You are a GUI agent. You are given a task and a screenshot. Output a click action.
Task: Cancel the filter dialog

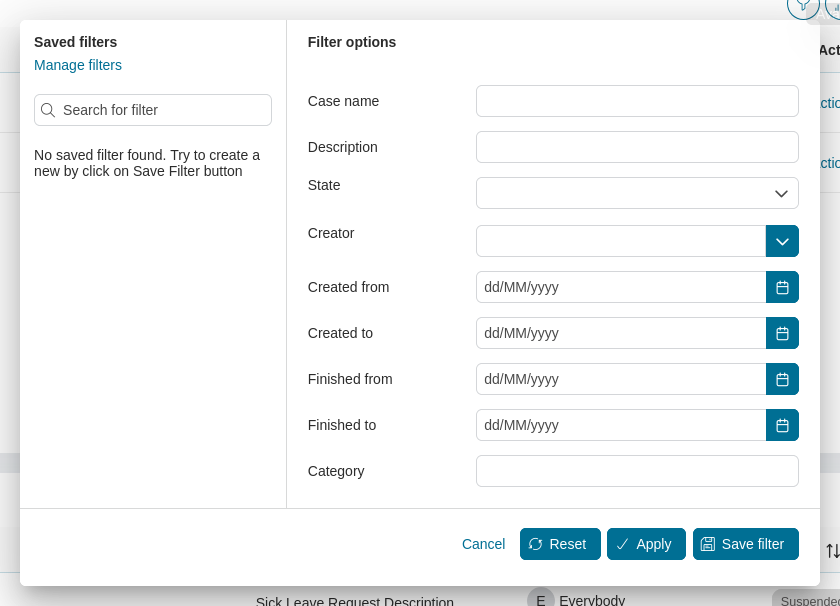(483, 544)
